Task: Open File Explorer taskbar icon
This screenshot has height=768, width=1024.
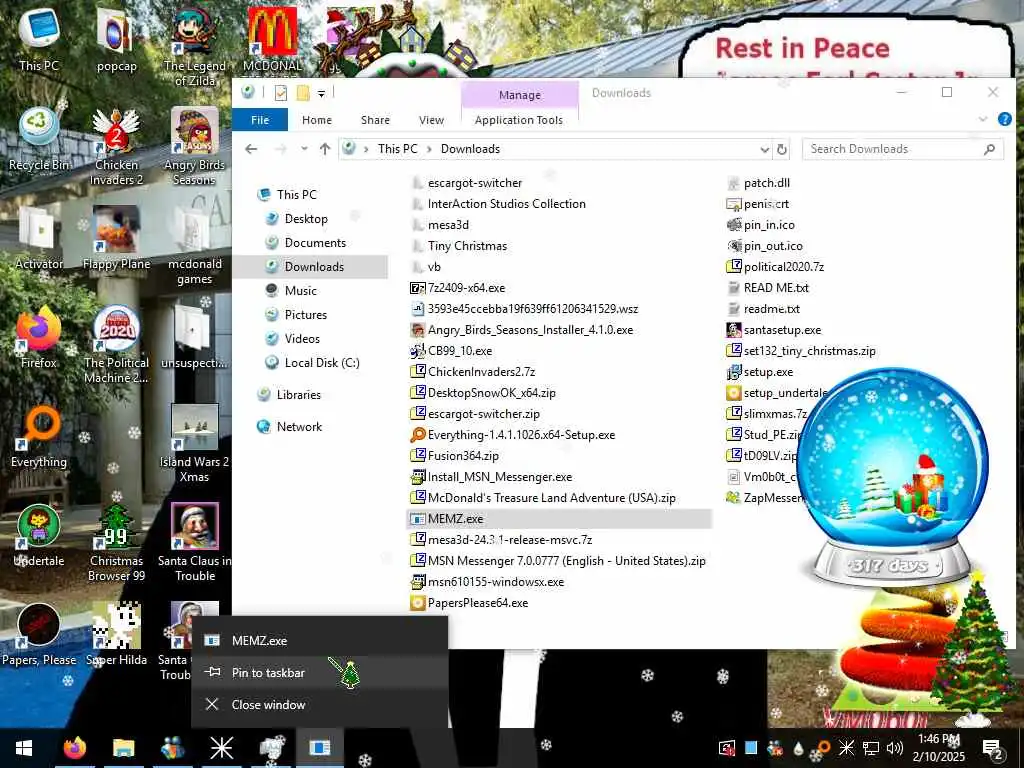Action: pyautogui.click(x=123, y=748)
